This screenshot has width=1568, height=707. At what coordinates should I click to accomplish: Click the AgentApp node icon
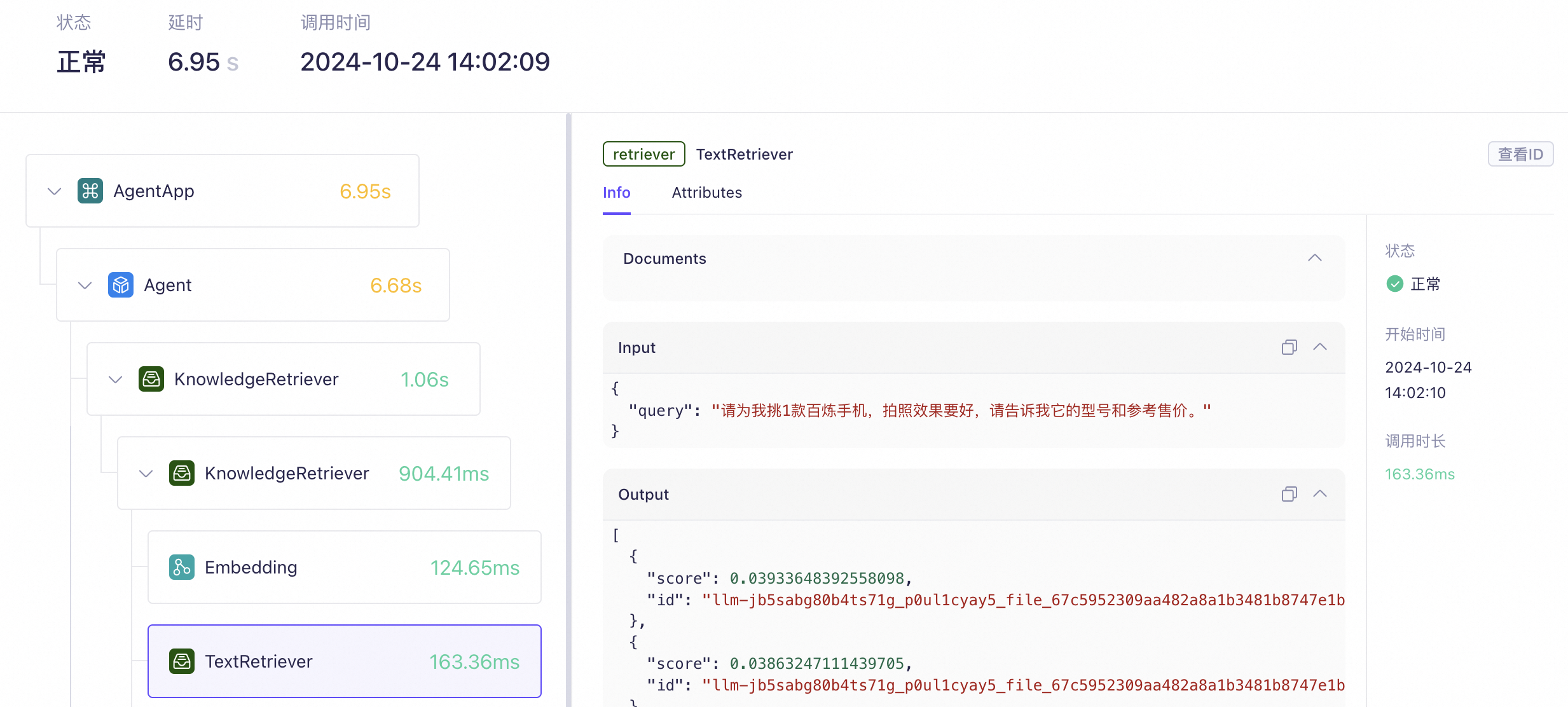(x=90, y=191)
